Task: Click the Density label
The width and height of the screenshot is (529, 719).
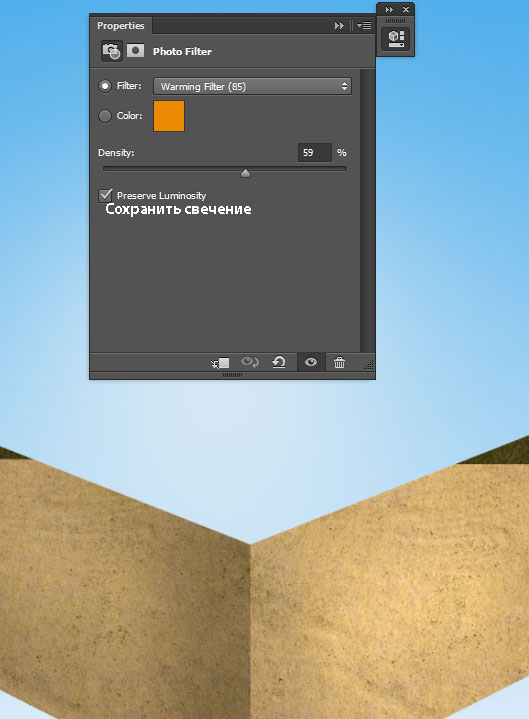Action: tap(116, 153)
